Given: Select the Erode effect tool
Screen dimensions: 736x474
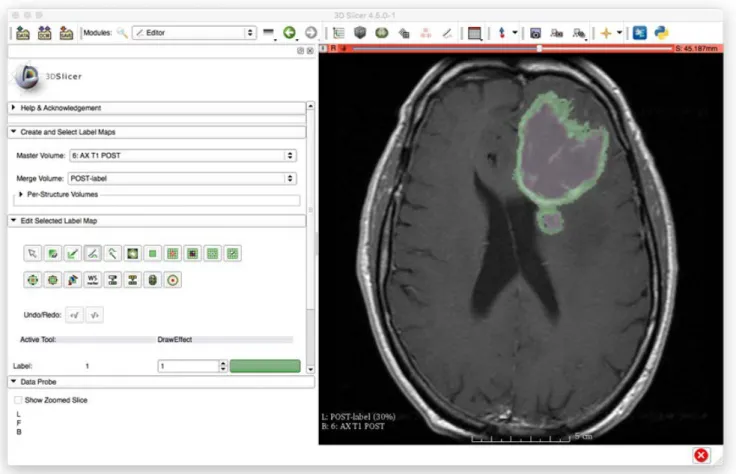Looking at the screenshot, I should click(32, 280).
